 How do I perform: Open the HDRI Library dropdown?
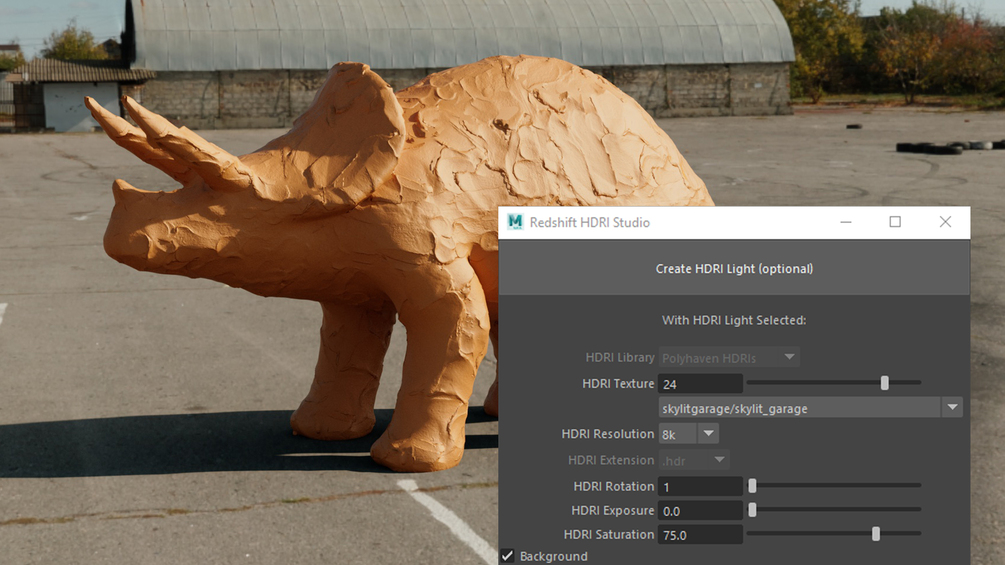tap(728, 357)
